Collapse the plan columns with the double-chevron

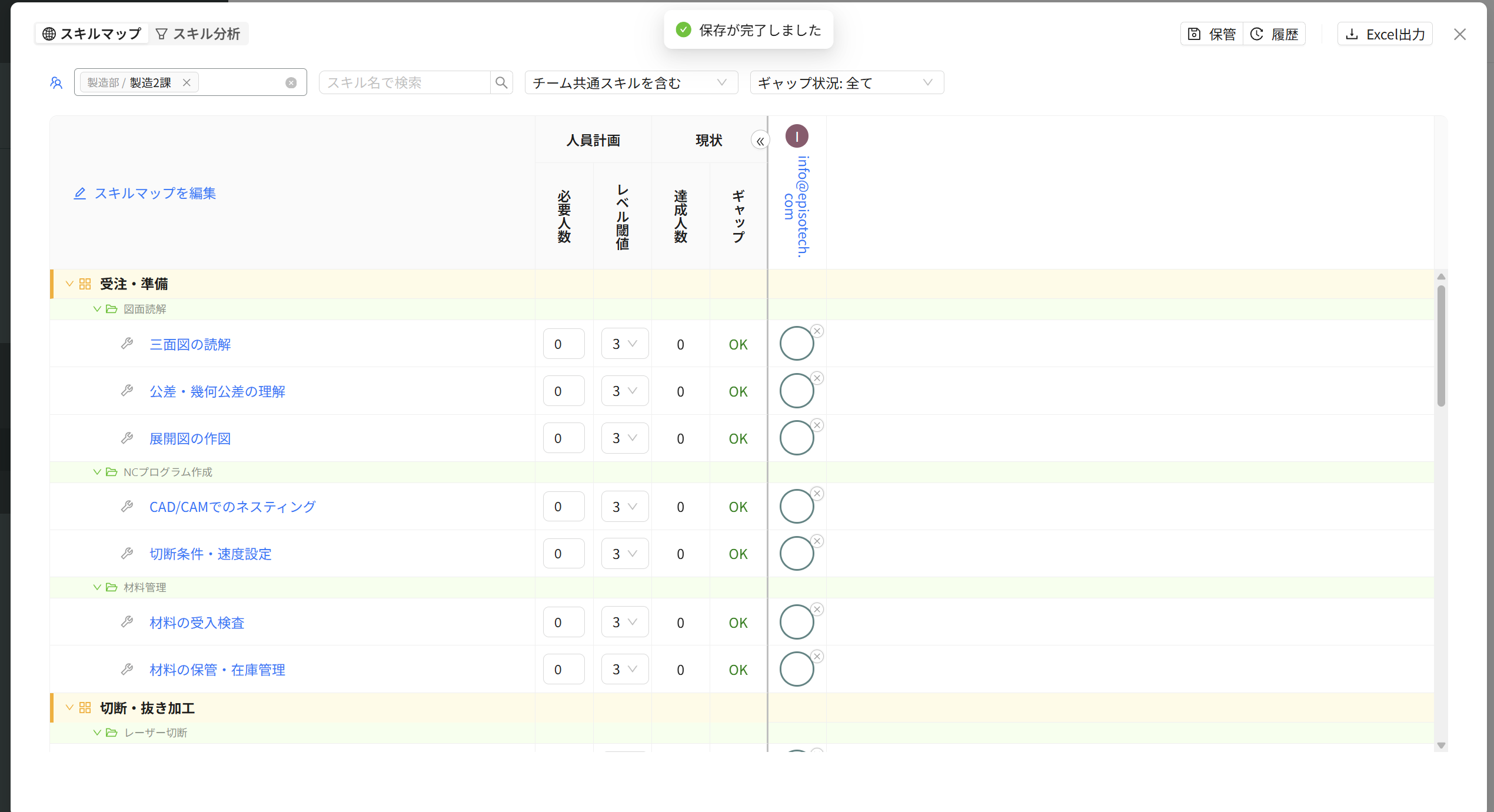[760, 141]
